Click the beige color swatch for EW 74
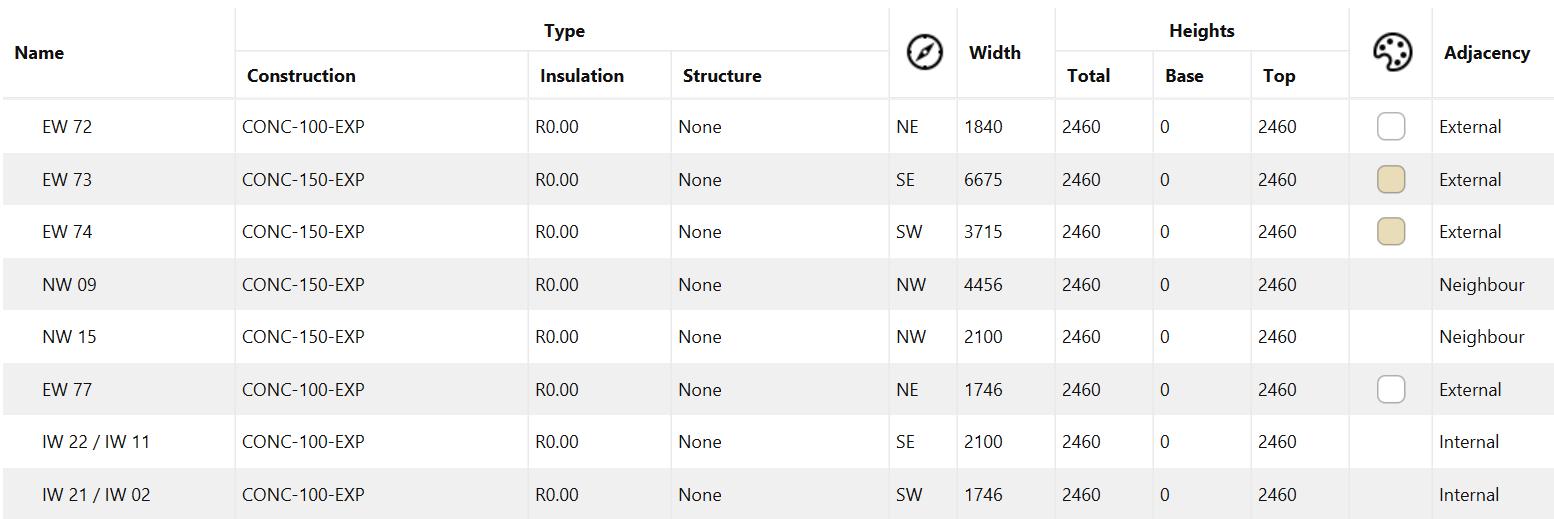 coord(1390,232)
